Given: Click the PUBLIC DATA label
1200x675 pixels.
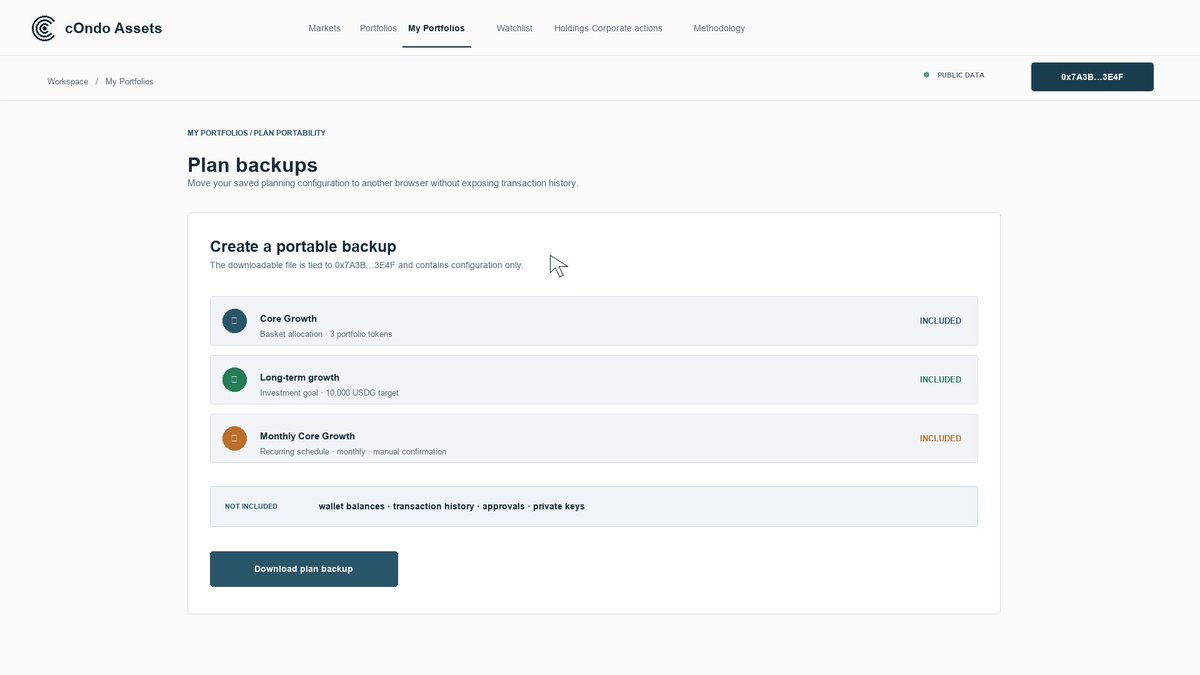Looking at the screenshot, I should coord(961,75).
